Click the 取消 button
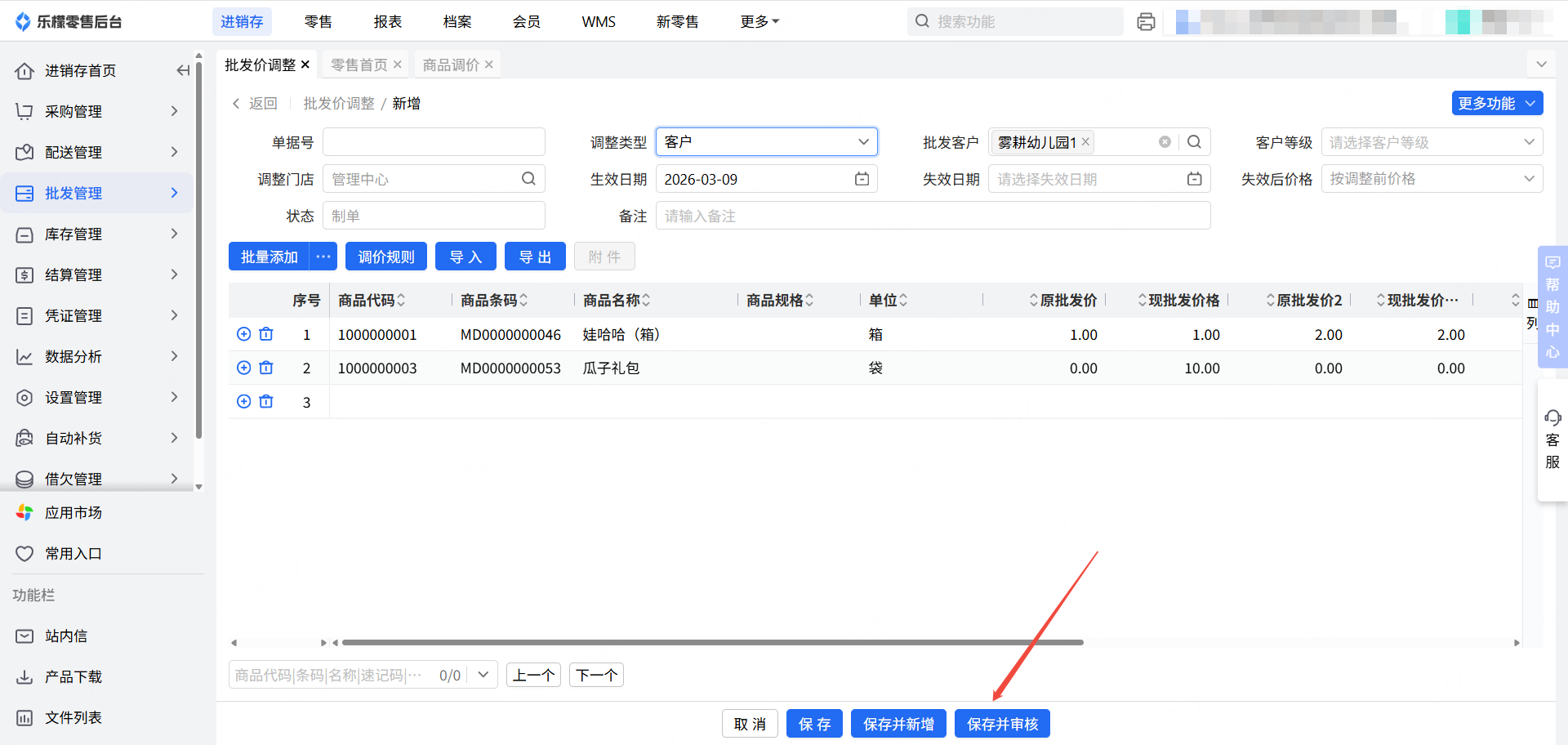This screenshot has width=1568, height=745. 750,724
